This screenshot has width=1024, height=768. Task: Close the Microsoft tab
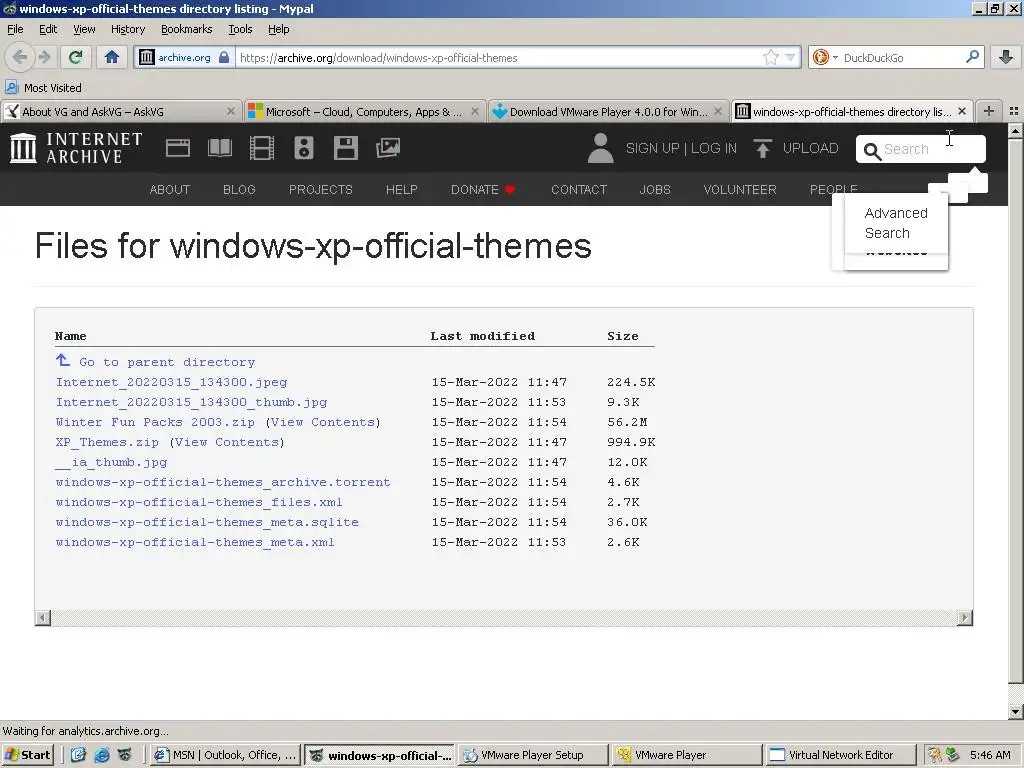475,112
